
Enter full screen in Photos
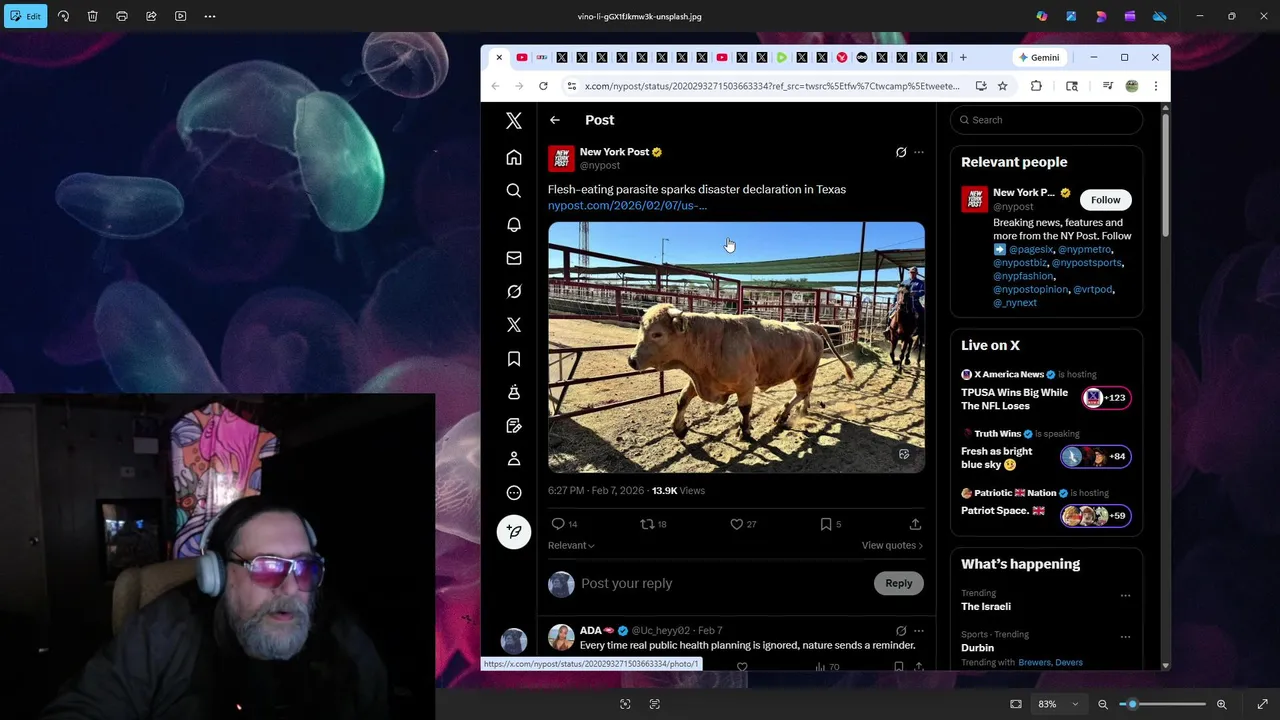point(1262,704)
